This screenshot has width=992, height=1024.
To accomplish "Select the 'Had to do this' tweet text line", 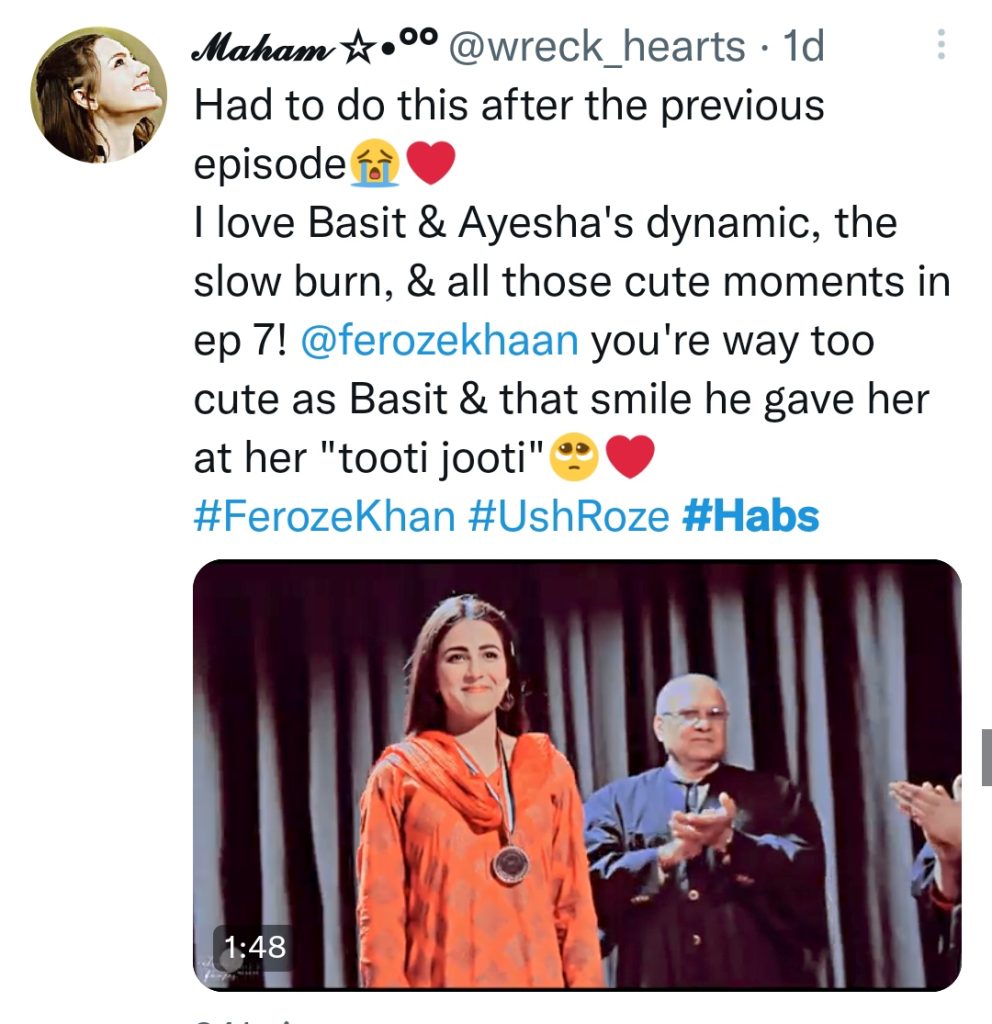I will [x=509, y=105].
